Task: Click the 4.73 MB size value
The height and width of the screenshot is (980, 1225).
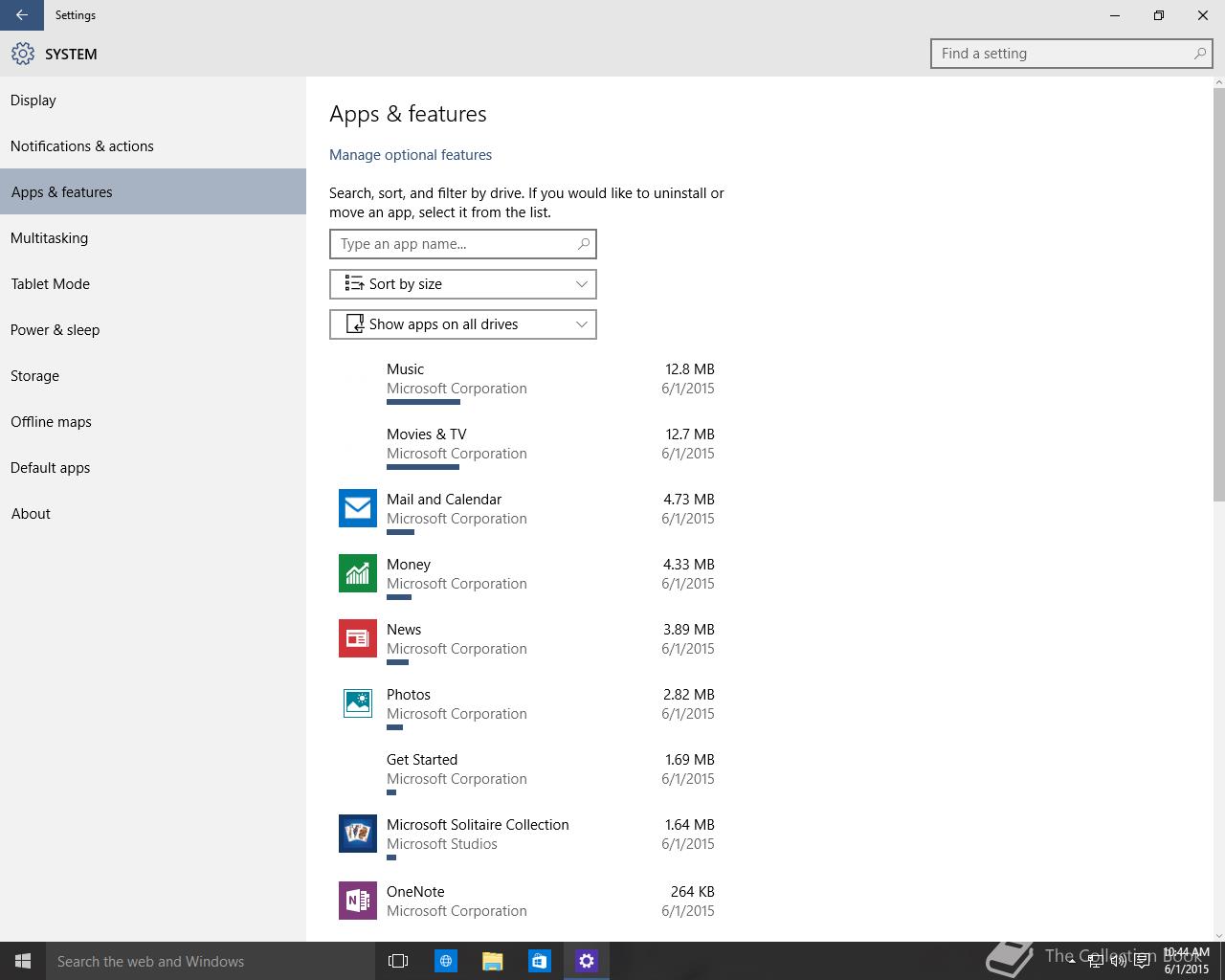Action: point(689,500)
